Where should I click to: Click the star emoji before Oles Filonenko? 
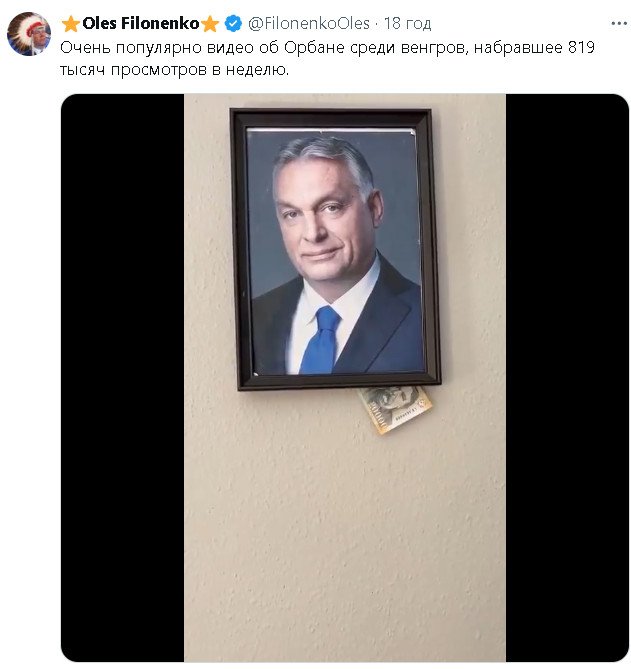coord(70,23)
